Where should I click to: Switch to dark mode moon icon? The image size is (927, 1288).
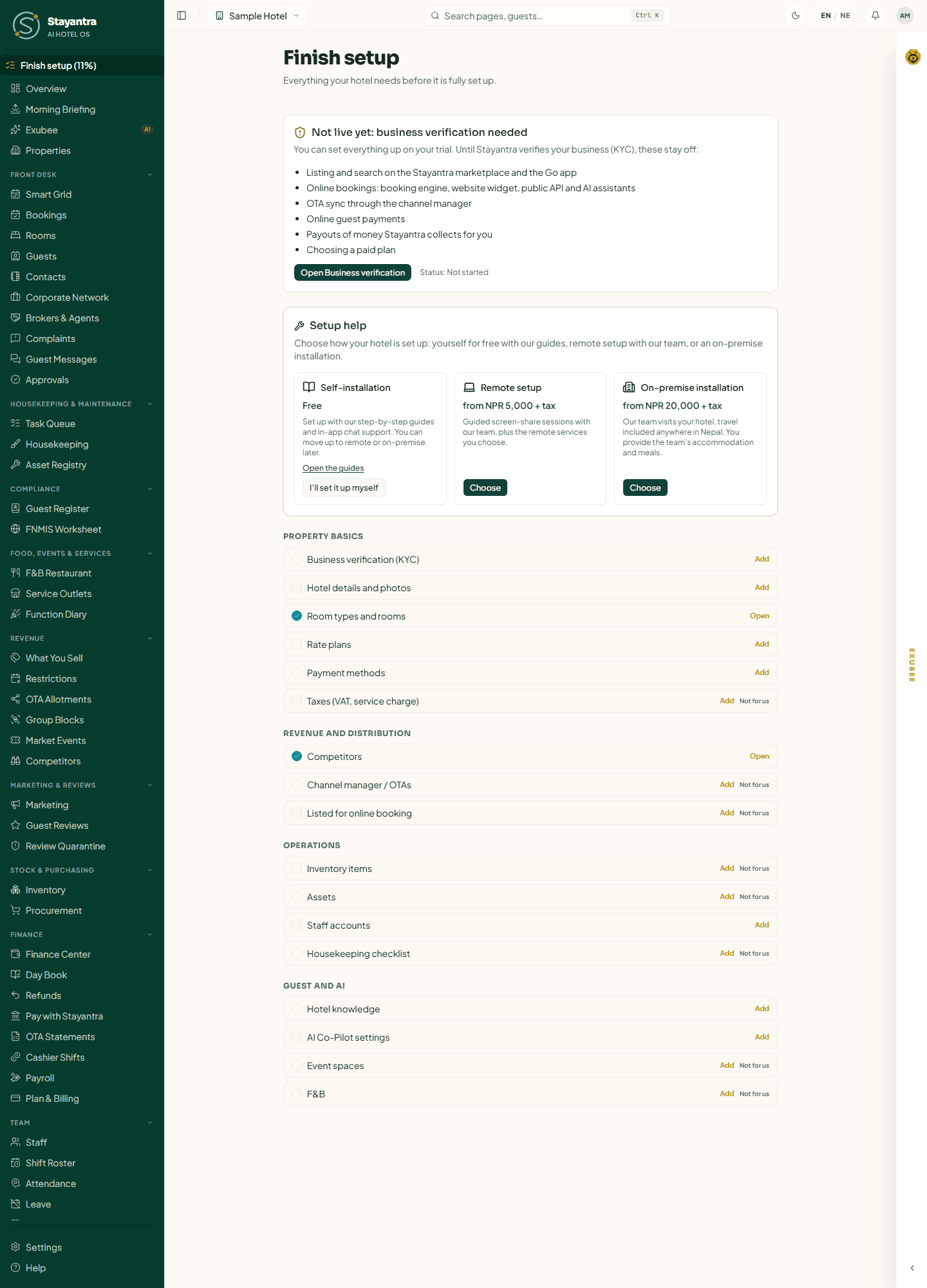pyautogui.click(x=796, y=15)
